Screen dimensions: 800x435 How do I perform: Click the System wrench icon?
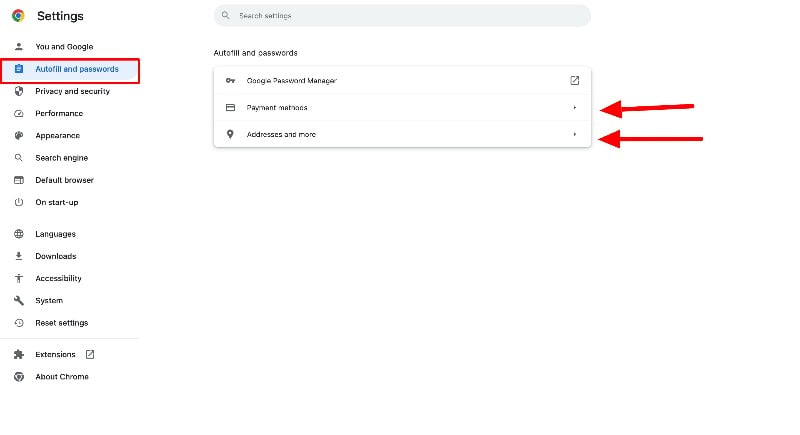18,300
